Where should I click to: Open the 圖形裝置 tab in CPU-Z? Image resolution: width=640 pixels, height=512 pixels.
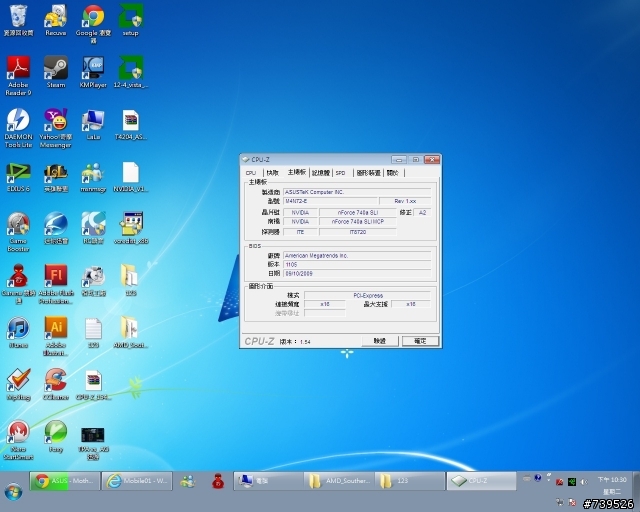369,173
